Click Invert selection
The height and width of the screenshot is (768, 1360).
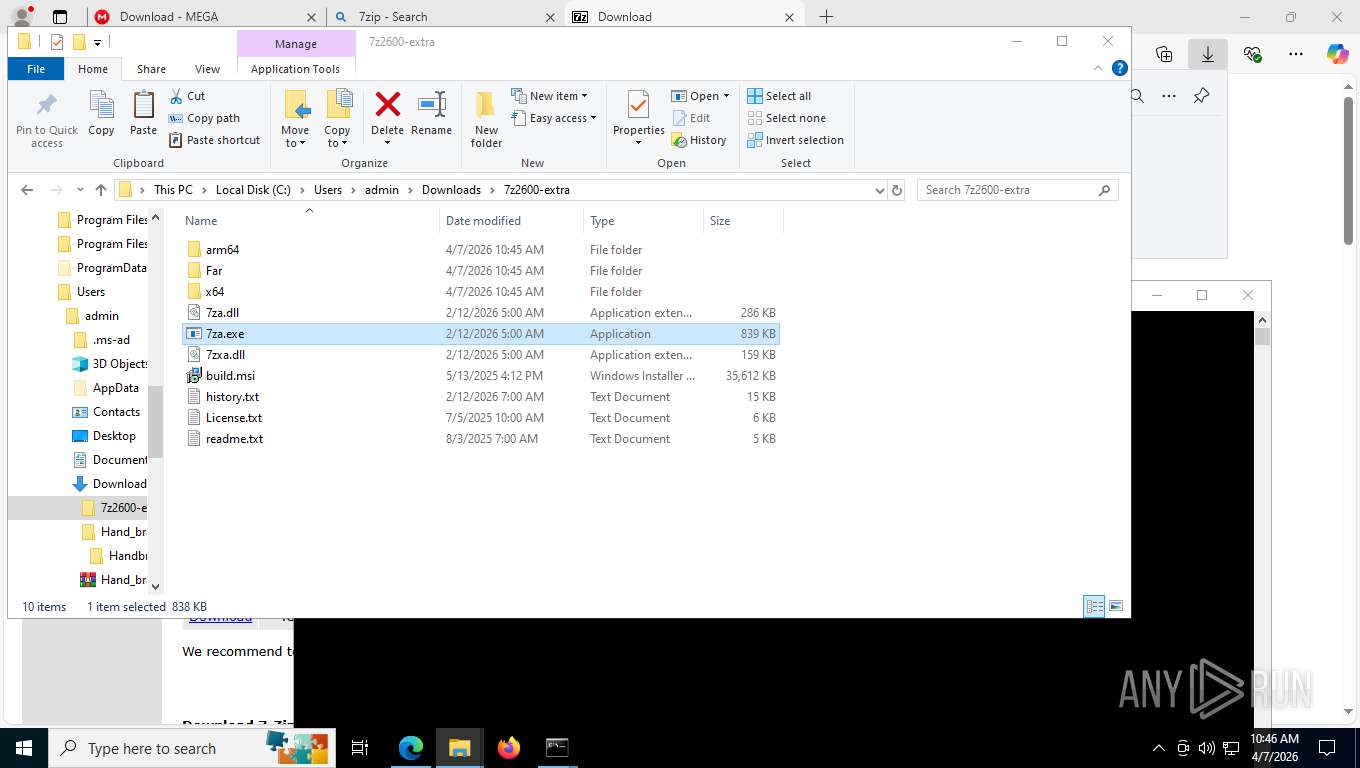point(795,140)
